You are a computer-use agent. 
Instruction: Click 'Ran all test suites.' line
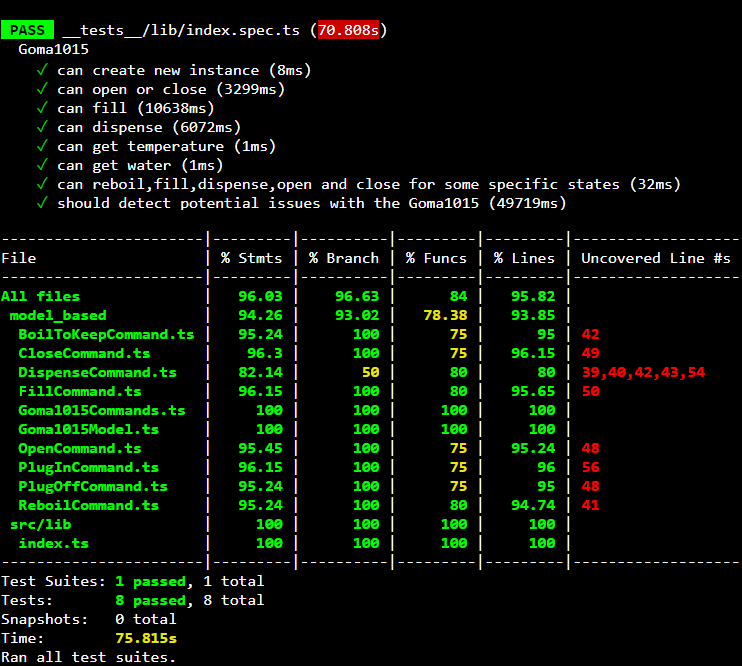coord(88,657)
